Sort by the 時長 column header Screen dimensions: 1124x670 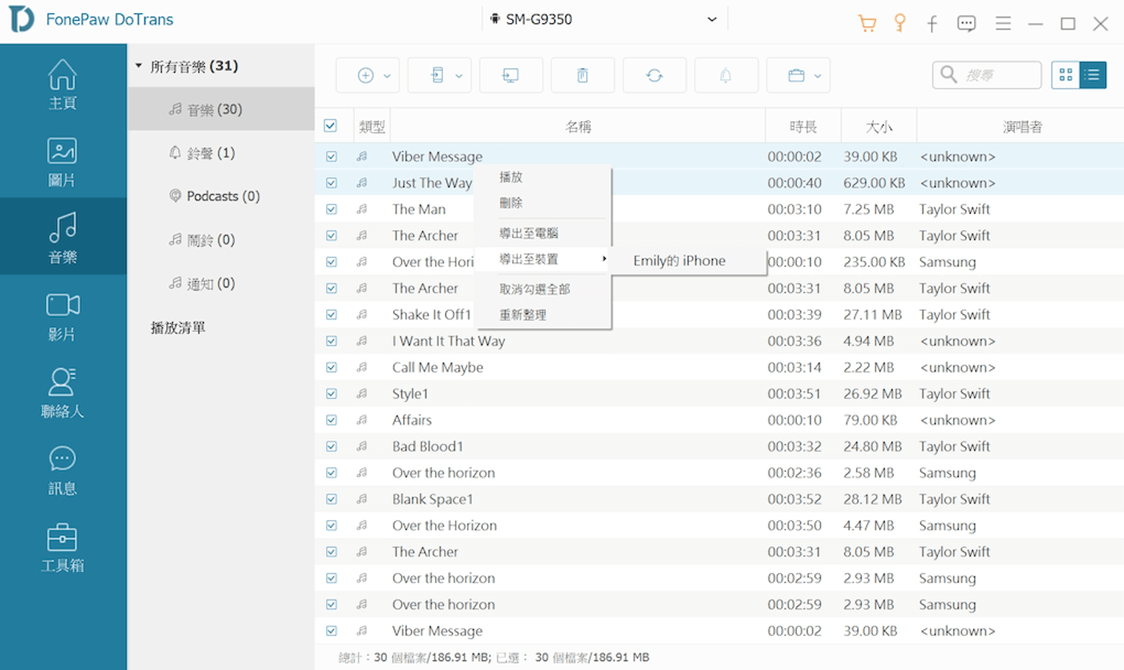803,126
